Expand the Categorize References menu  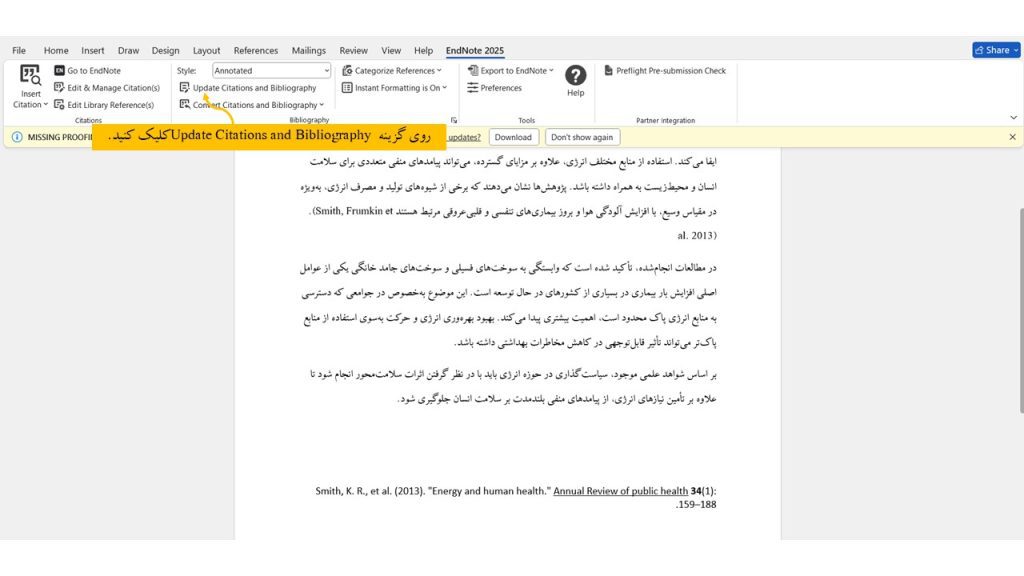(x=390, y=70)
